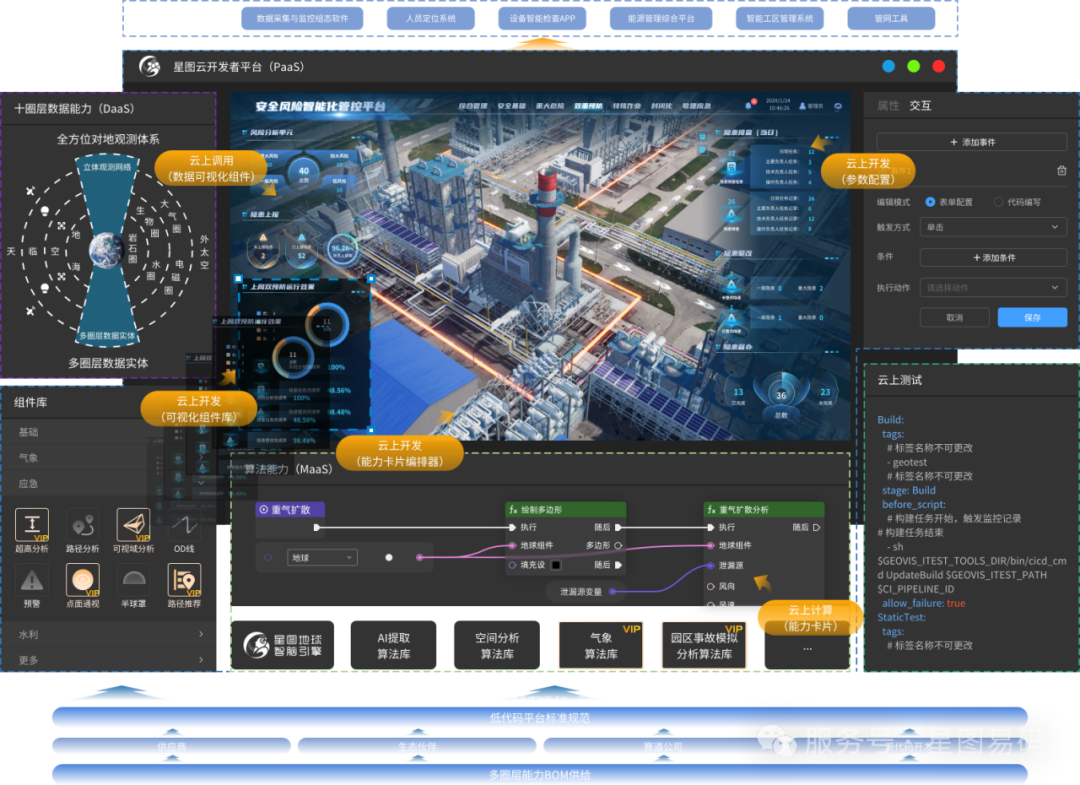
Task: Click the 星图云 logo in PaaS title bar
Action: (149, 67)
